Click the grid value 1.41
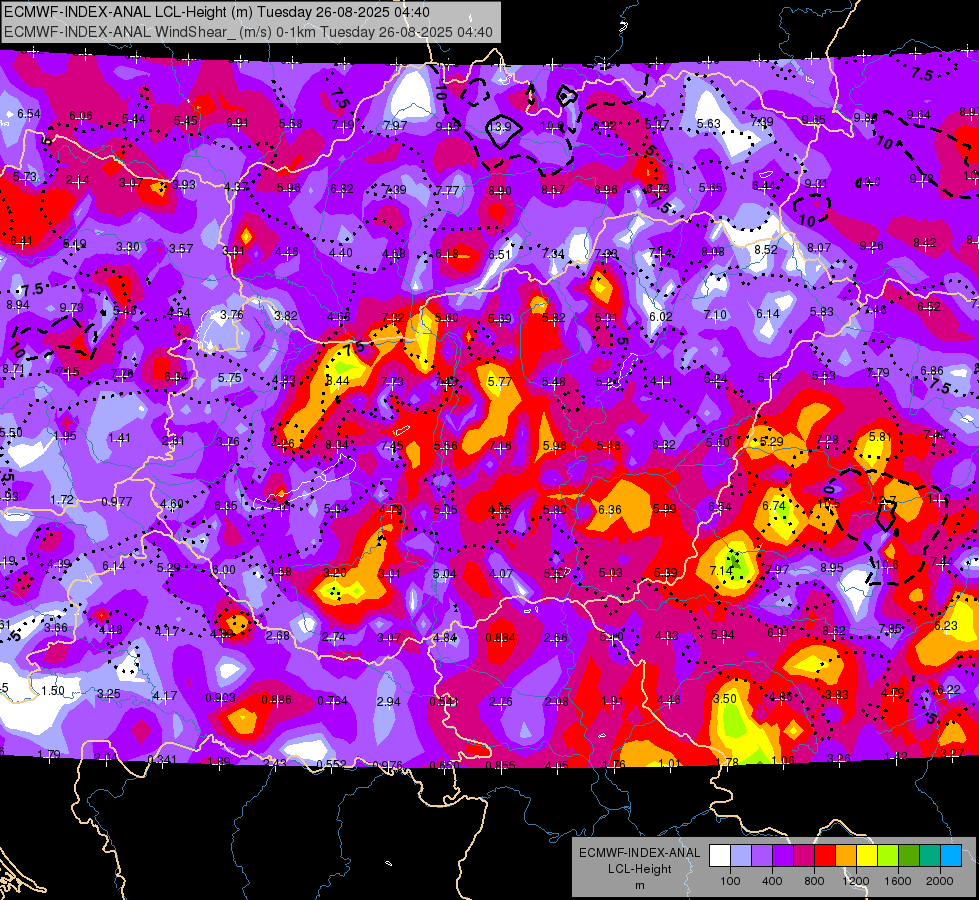The height and width of the screenshot is (900, 979). pos(119,438)
